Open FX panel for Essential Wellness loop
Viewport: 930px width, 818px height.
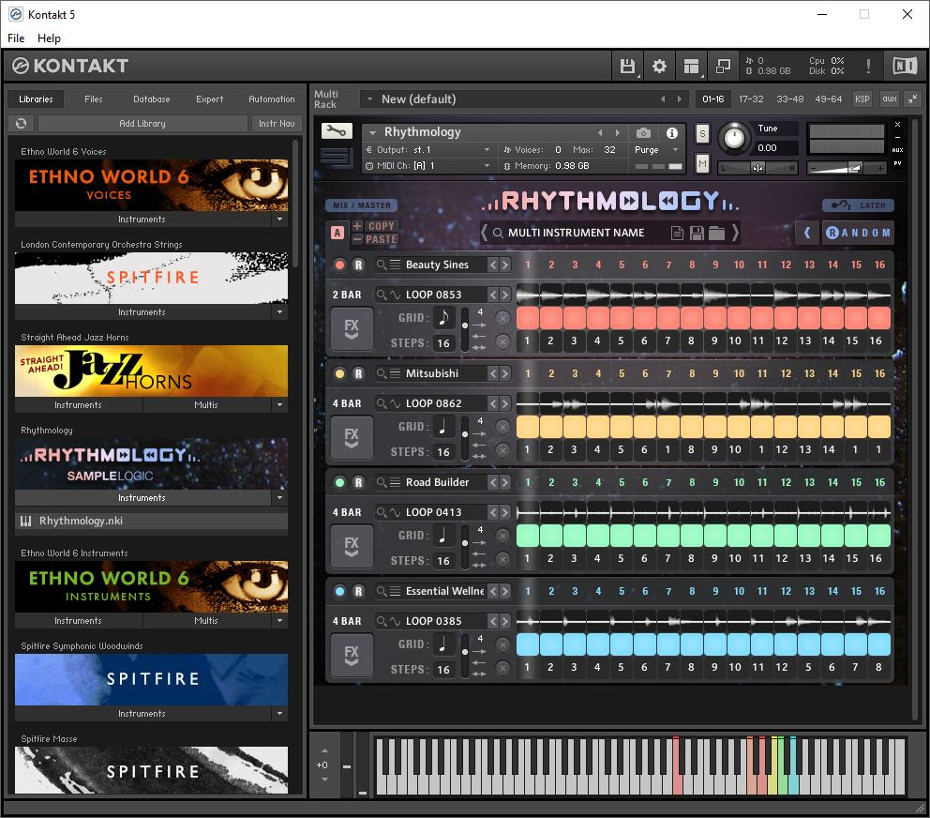[352, 655]
